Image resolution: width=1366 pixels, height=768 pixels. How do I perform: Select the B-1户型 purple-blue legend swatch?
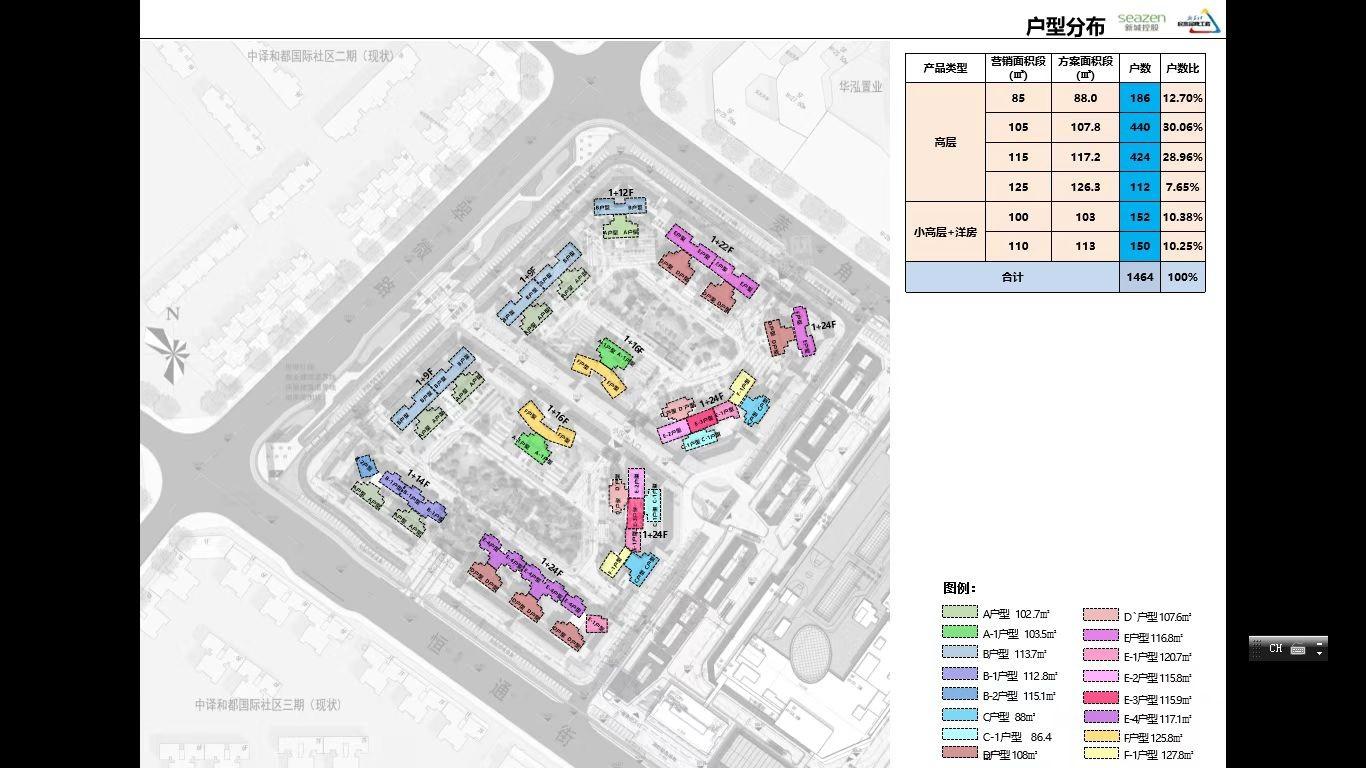point(959,674)
